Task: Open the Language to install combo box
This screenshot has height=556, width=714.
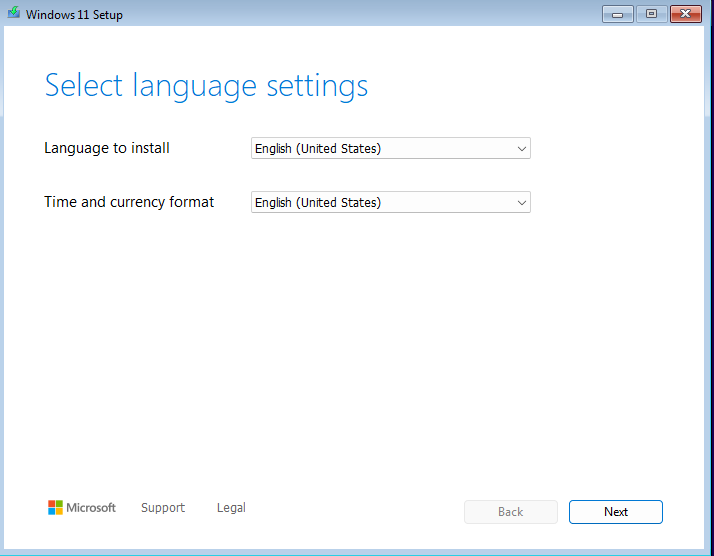Action: 390,149
